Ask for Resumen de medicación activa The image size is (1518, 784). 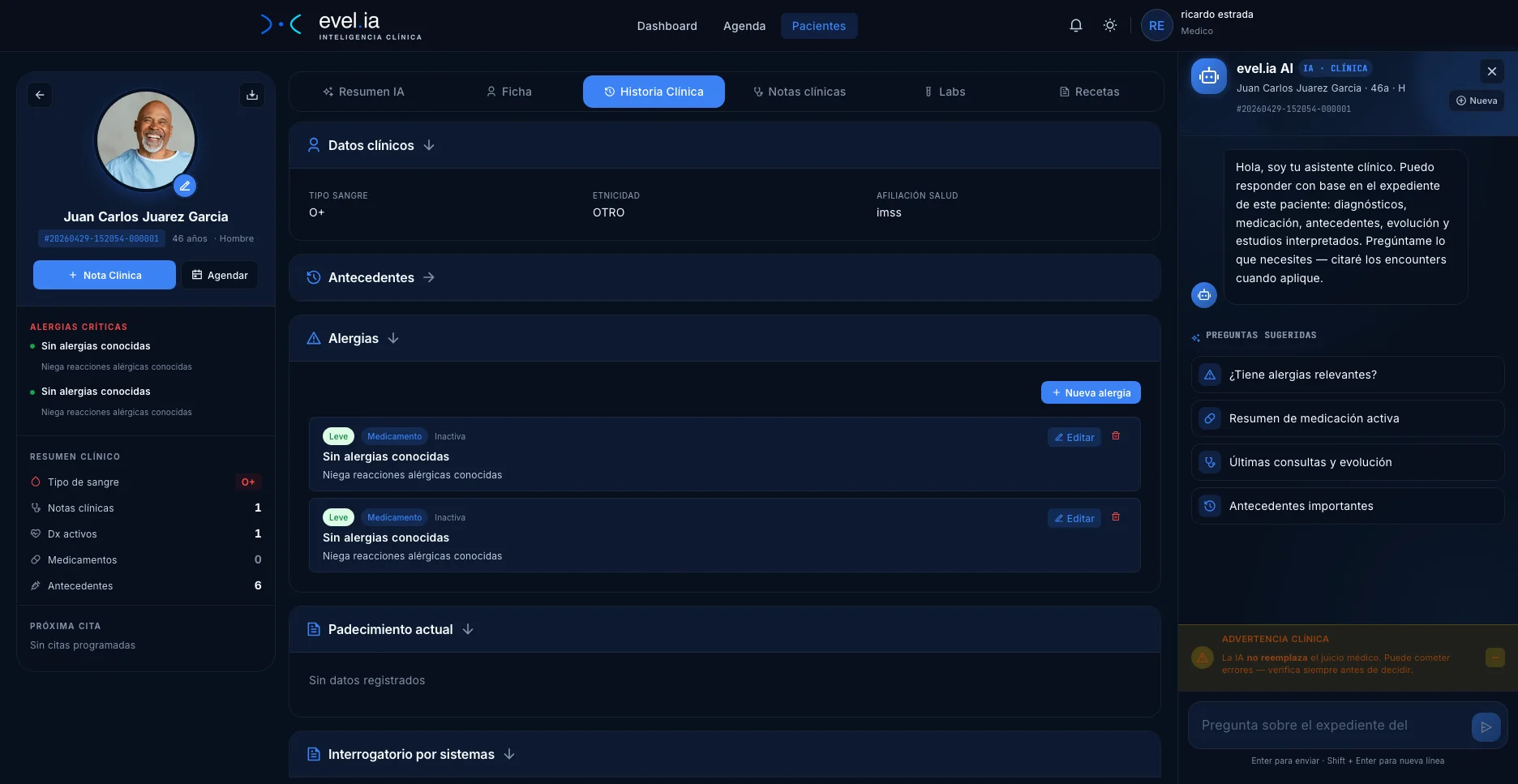click(x=1348, y=418)
